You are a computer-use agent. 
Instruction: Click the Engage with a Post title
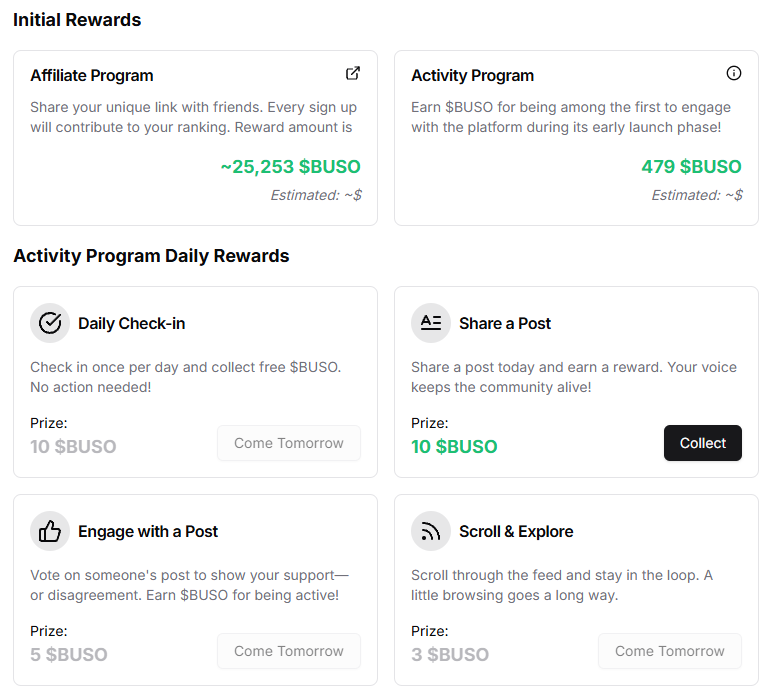[x=148, y=532]
